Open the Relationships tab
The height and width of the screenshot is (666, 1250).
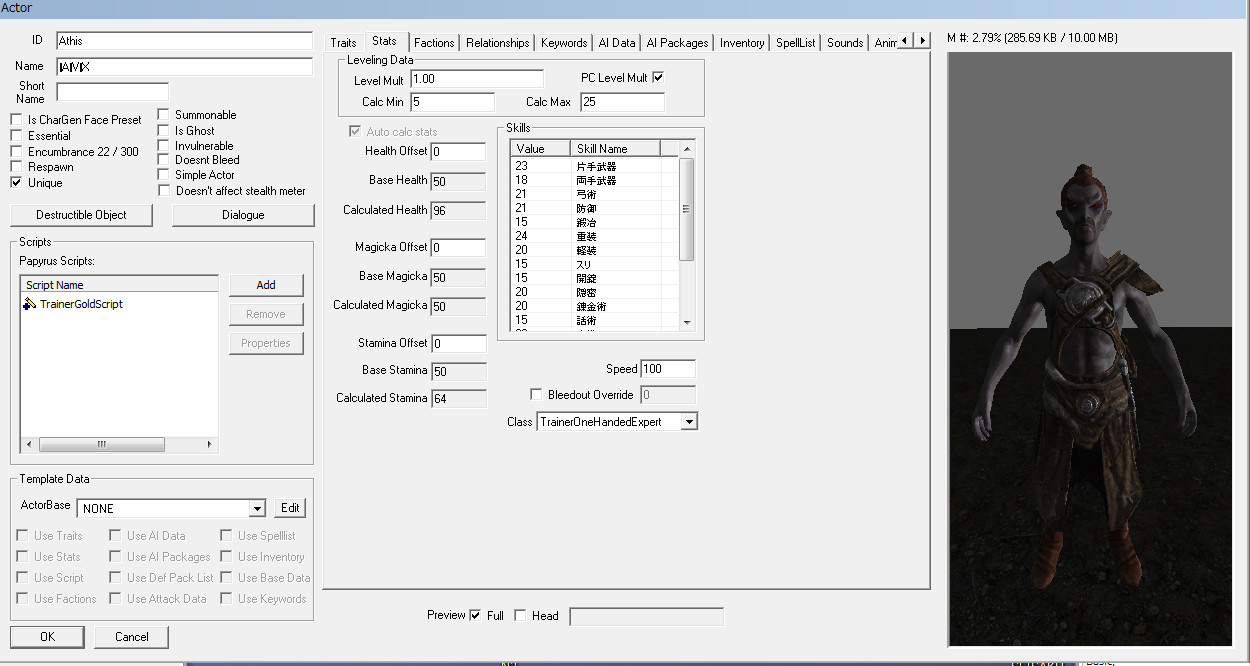point(498,43)
